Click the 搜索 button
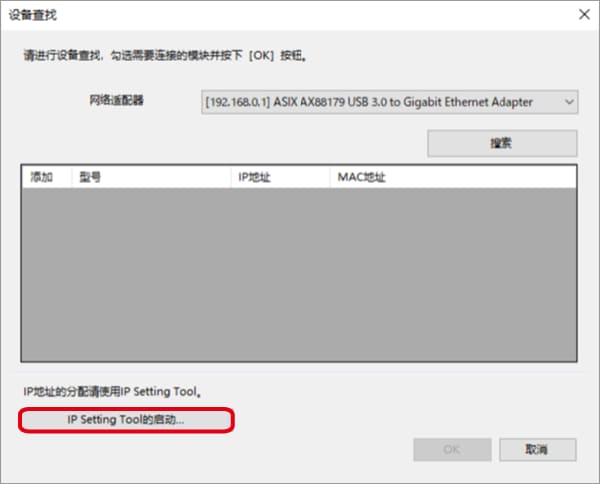This screenshot has height=484, width=600. pyautogui.click(x=502, y=143)
